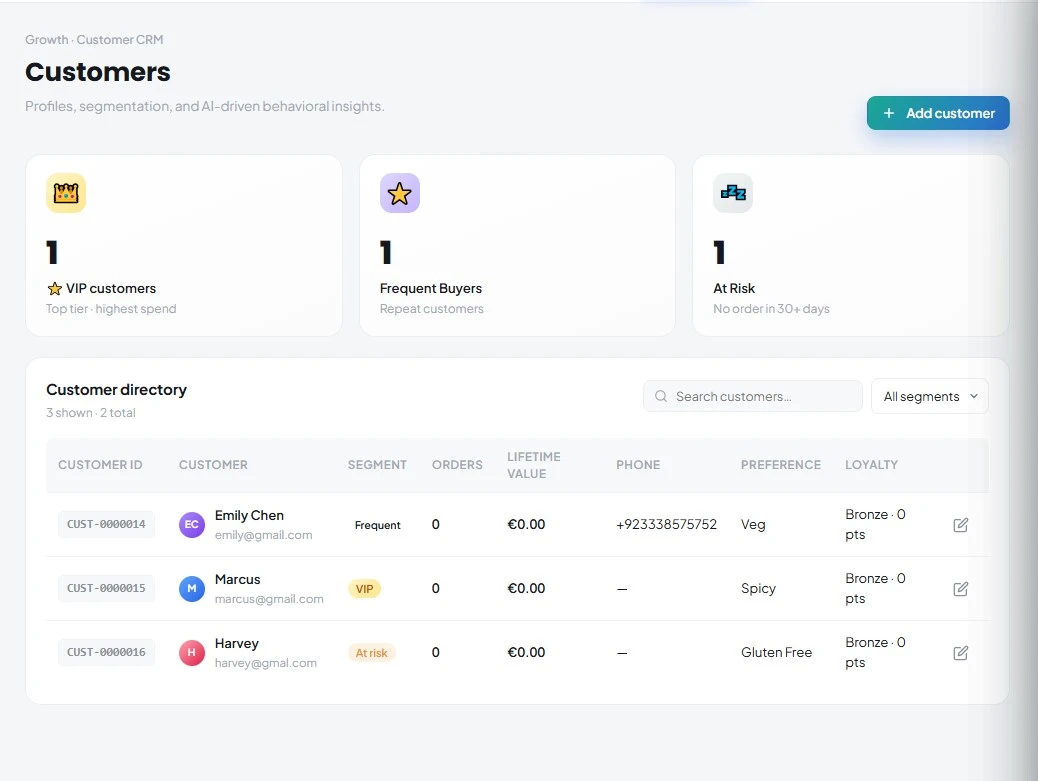Click Harvey's red H avatar
Viewport: 1038px width, 781px height.
click(191, 653)
